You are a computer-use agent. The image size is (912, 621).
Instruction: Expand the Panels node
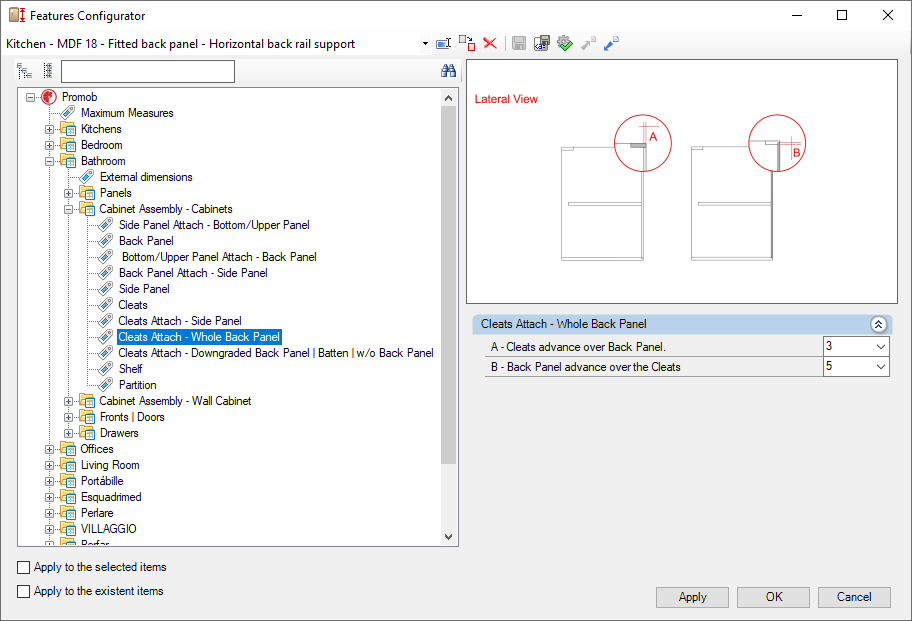(x=68, y=193)
